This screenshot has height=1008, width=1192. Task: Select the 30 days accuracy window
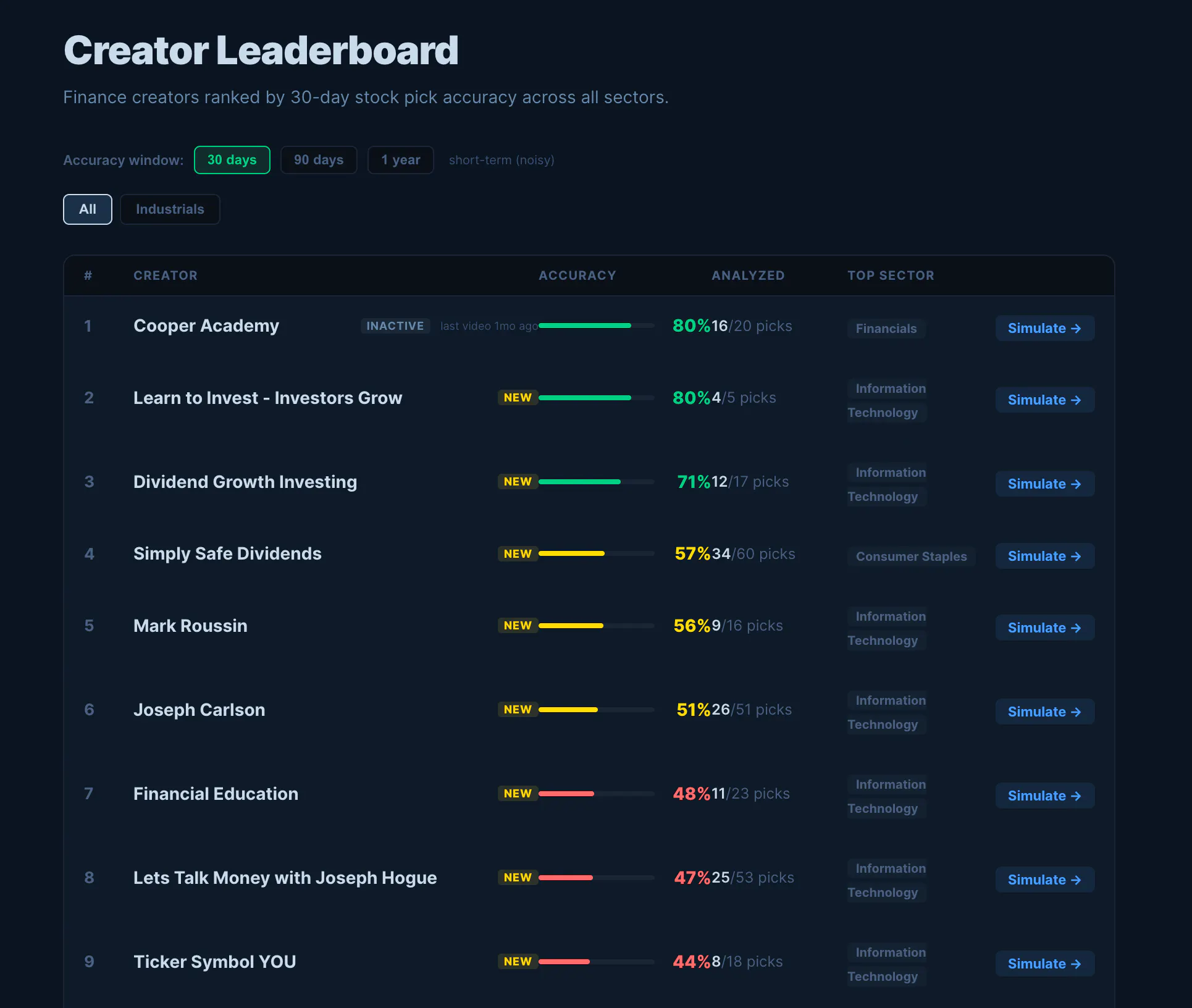point(232,160)
